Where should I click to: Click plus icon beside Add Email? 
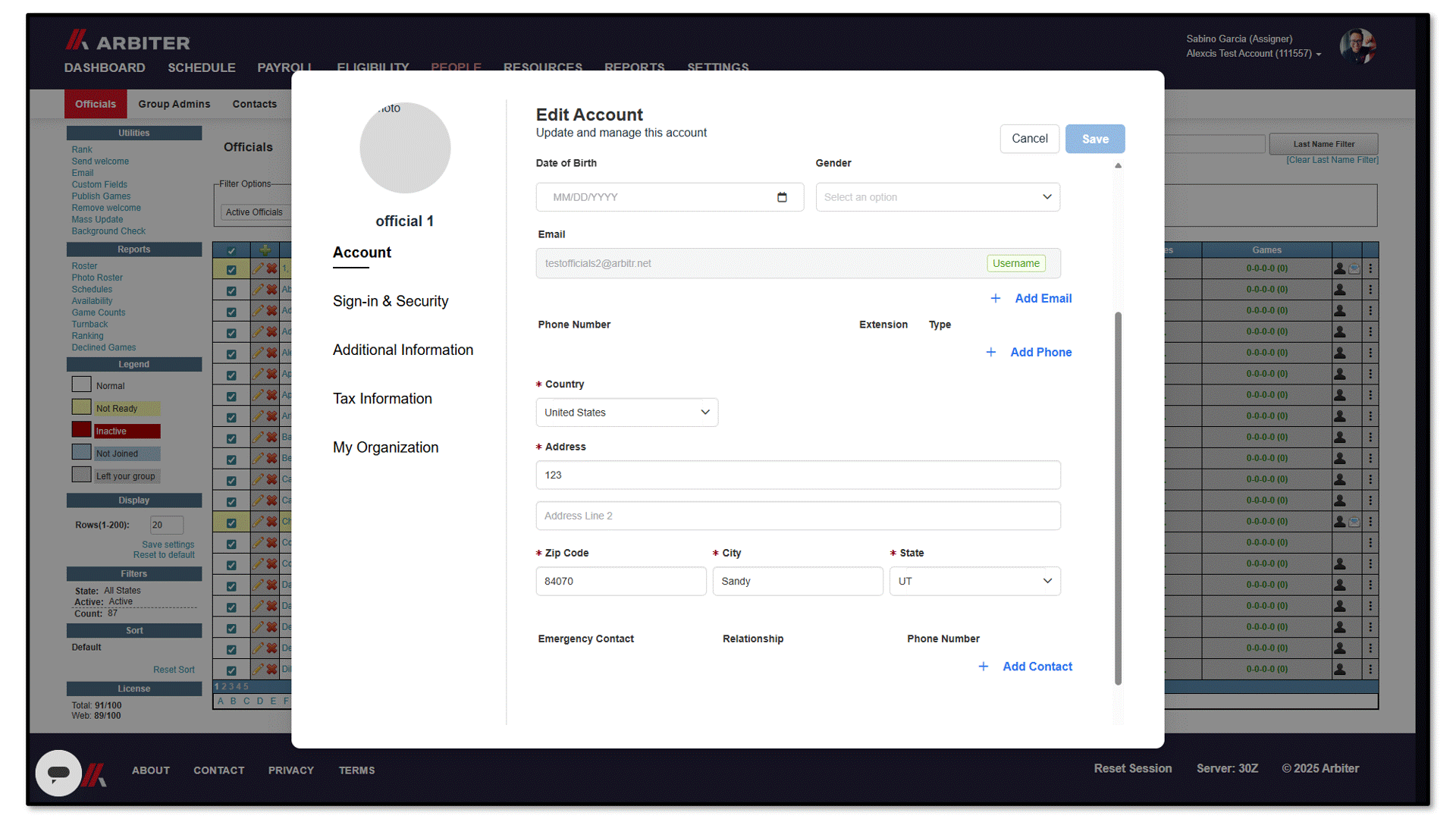996,299
